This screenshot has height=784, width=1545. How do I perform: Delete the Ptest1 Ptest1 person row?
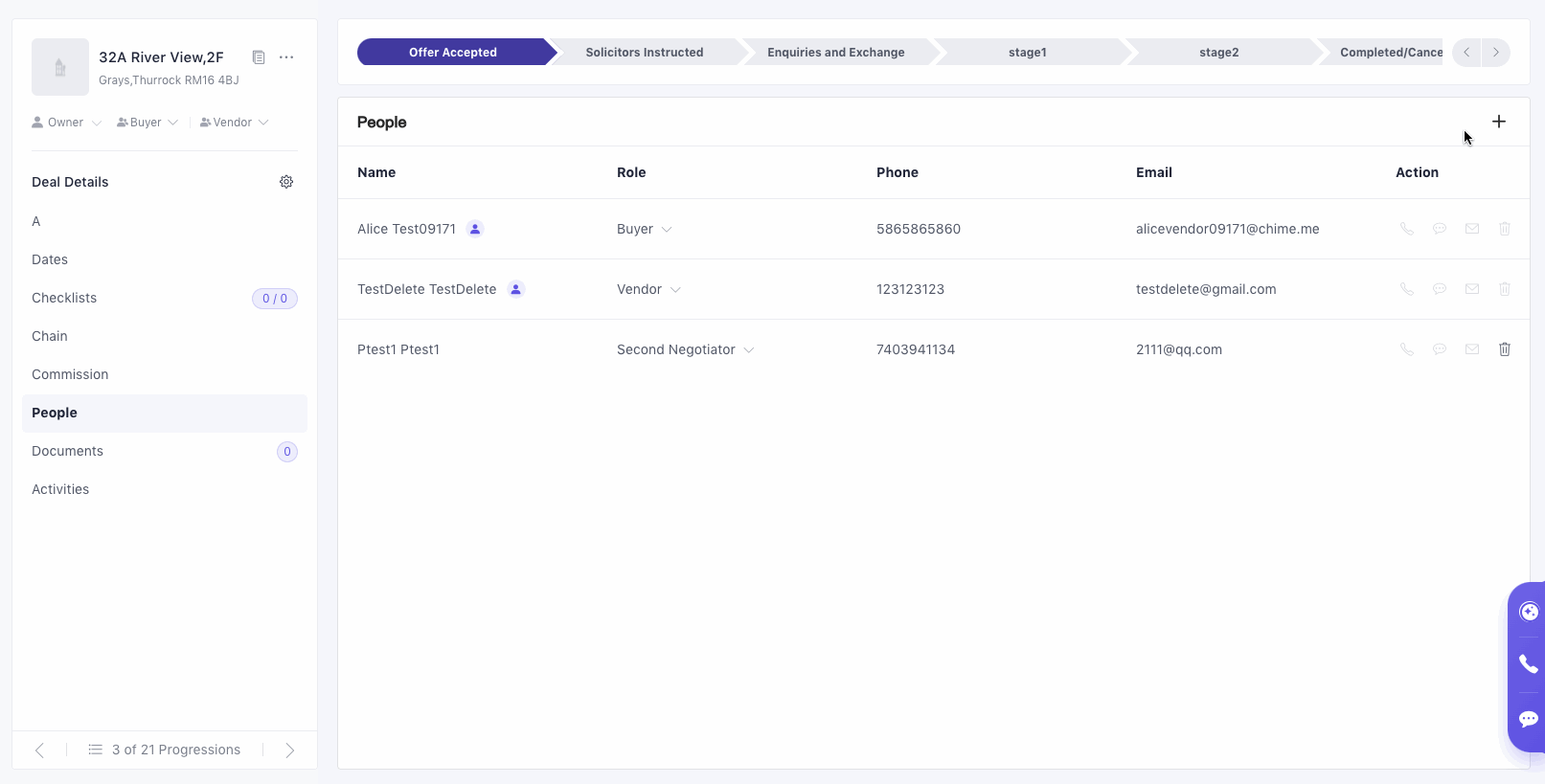point(1504,349)
